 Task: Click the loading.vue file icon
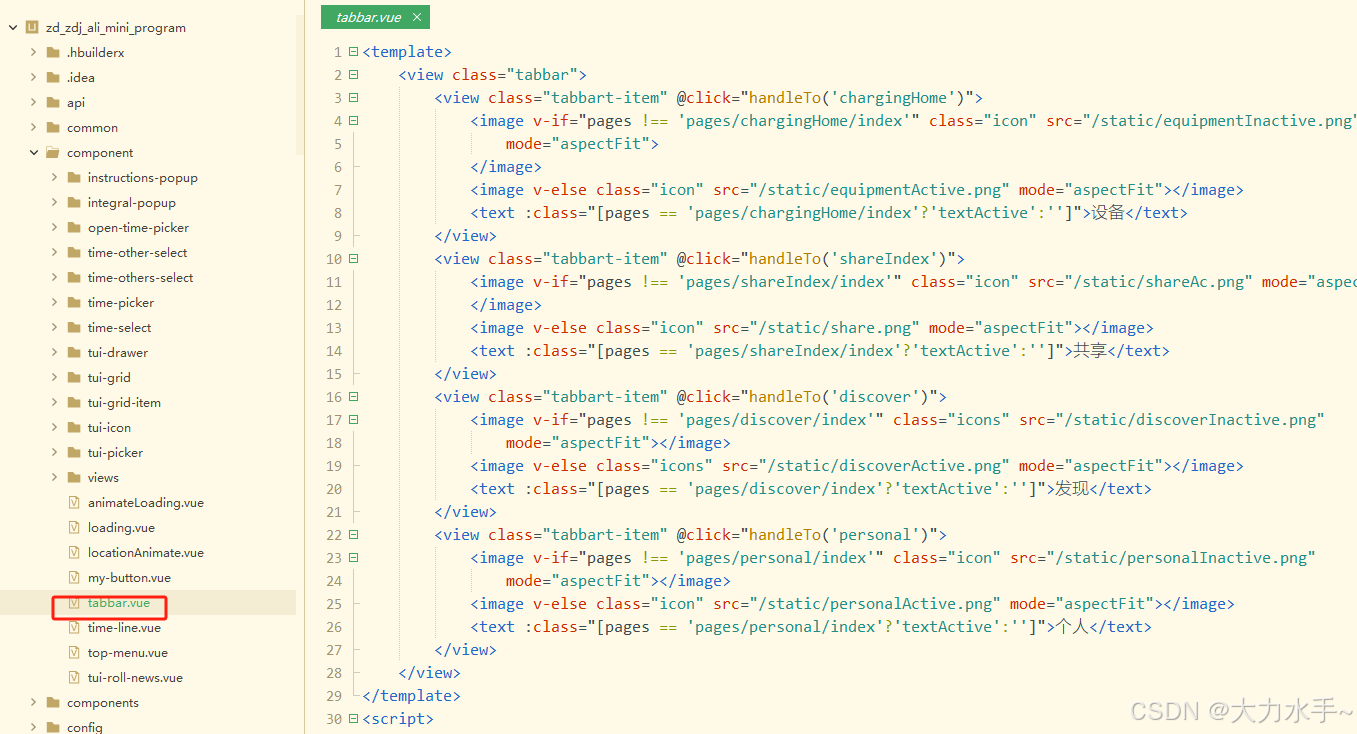tap(74, 527)
